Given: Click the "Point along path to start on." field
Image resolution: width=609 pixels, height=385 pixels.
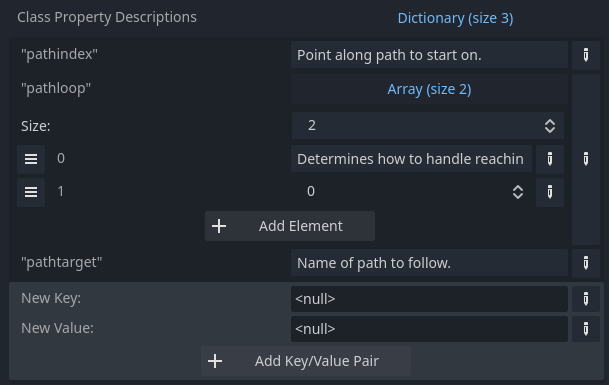Looking at the screenshot, I should click(x=429, y=55).
